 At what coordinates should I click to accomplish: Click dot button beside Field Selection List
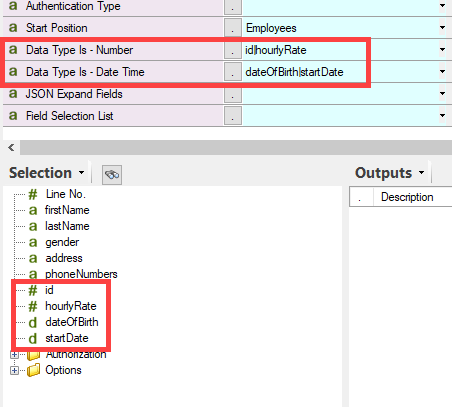coord(233,116)
